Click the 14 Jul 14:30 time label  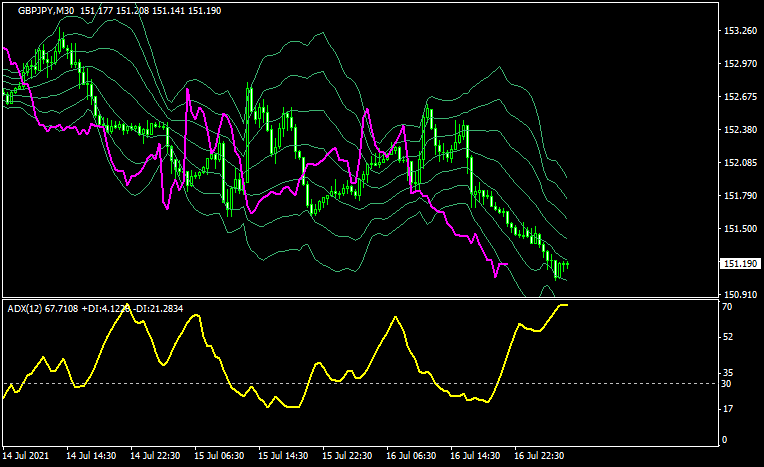(91, 456)
